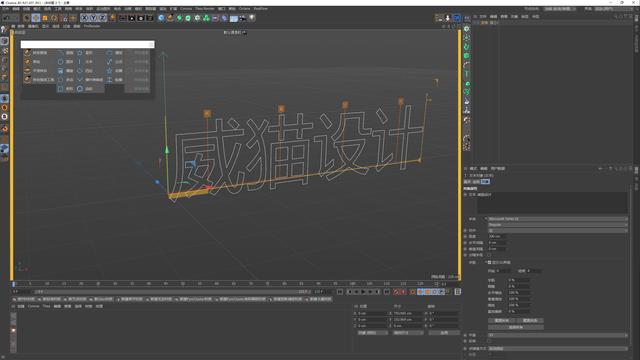Click the white search field in popup
This screenshot has height=360, width=640.
87,44
